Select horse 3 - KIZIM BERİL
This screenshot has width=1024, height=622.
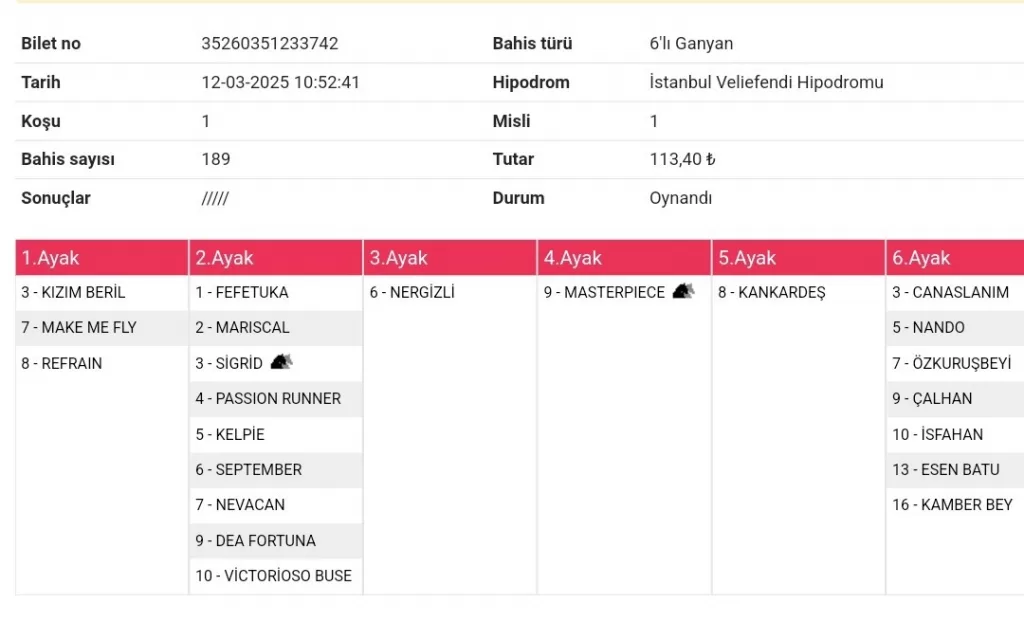click(x=73, y=293)
